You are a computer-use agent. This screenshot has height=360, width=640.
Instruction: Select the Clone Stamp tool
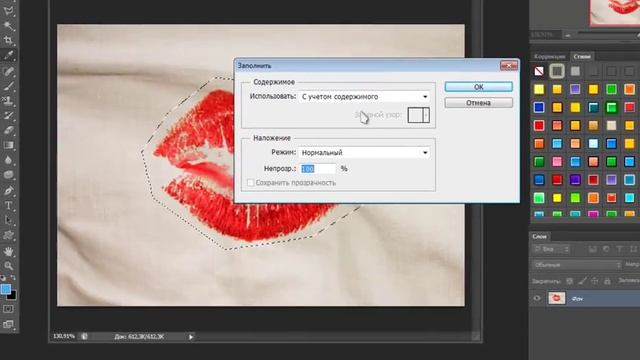(8, 100)
